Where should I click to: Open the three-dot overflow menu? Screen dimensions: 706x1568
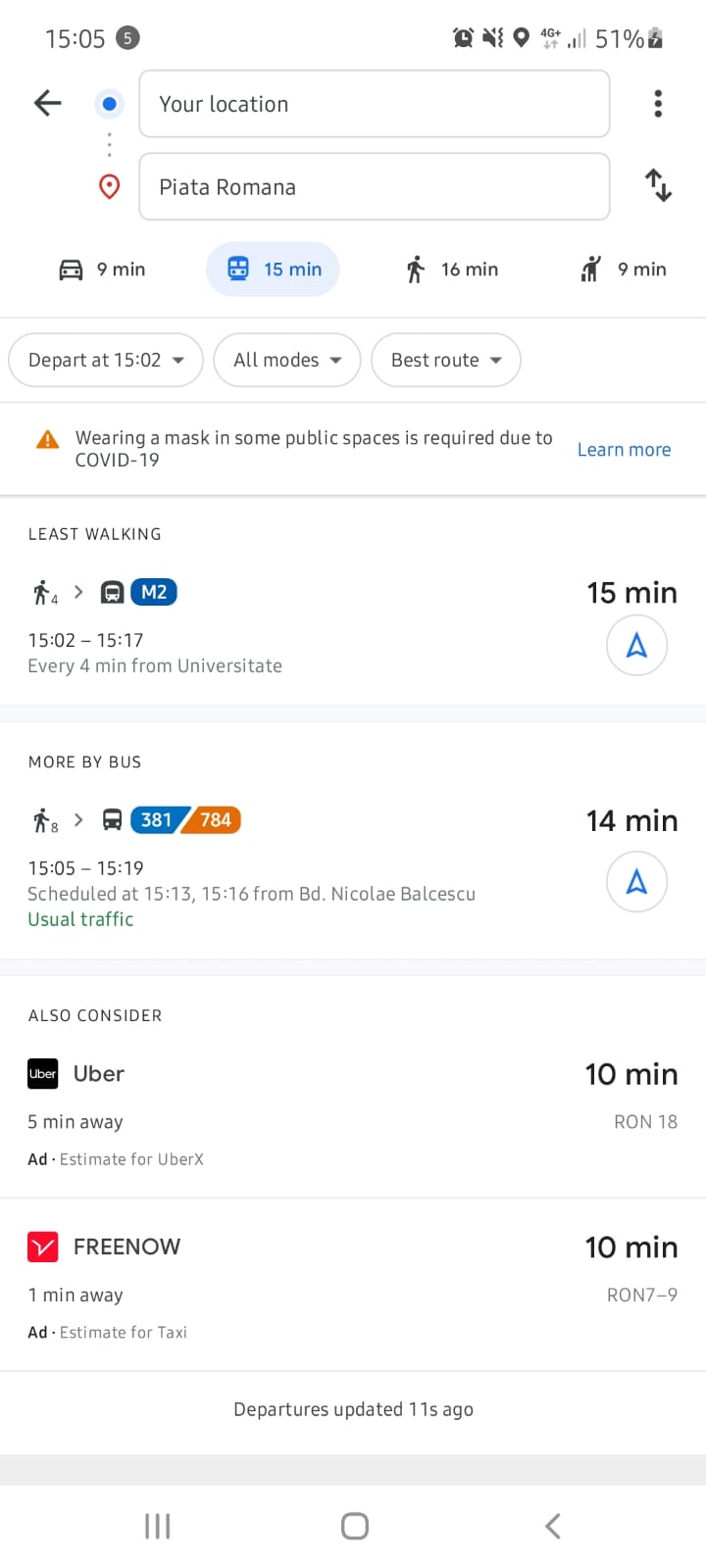[658, 103]
